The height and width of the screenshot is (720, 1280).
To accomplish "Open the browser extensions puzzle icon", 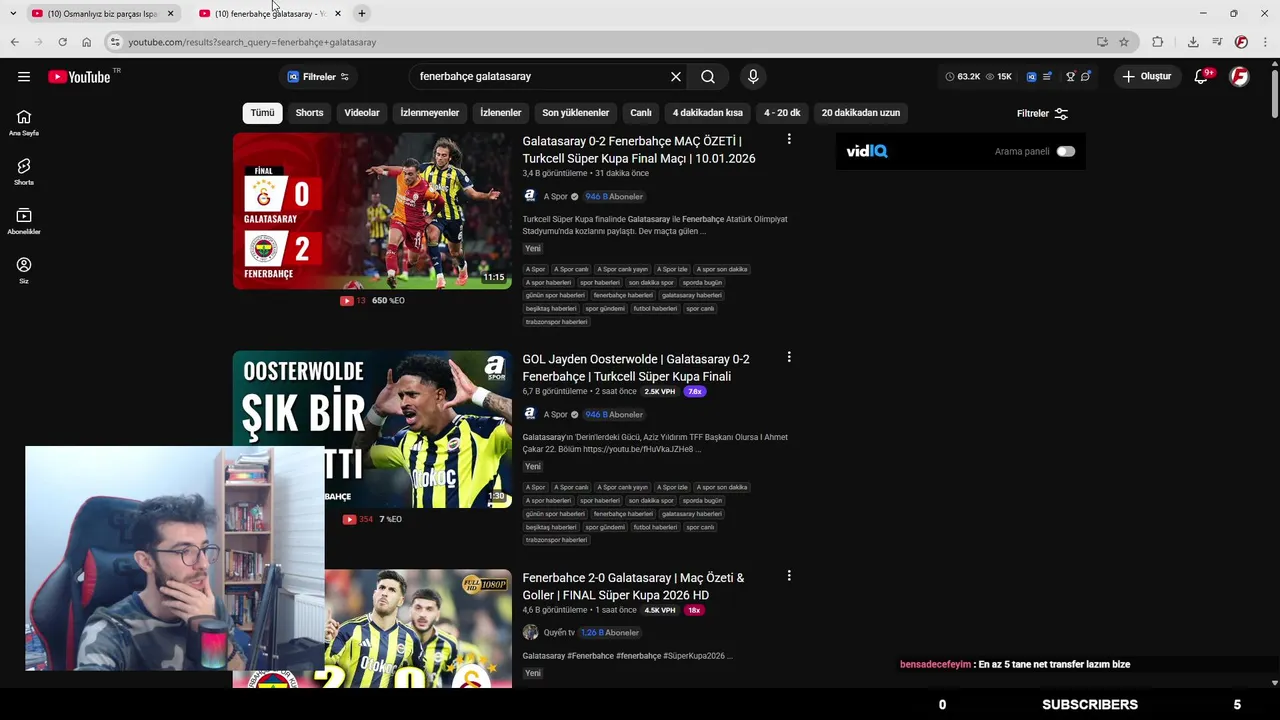I will click(x=1158, y=42).
